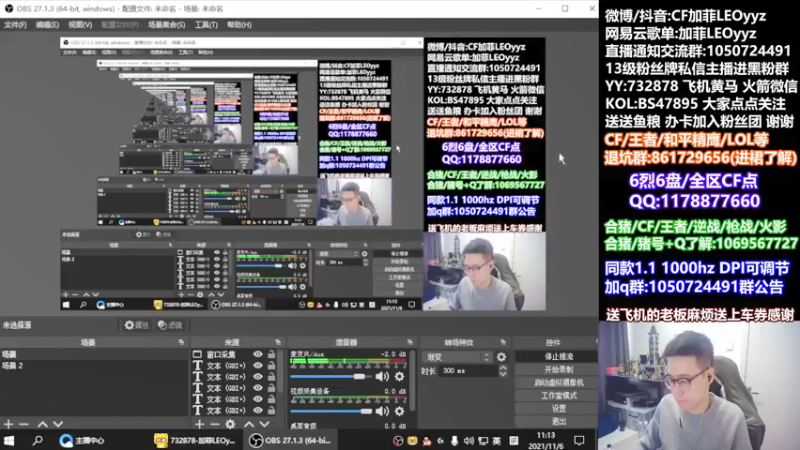800x450 pixels.
Task: Open Windows Start menu
Action: [9, 440]
